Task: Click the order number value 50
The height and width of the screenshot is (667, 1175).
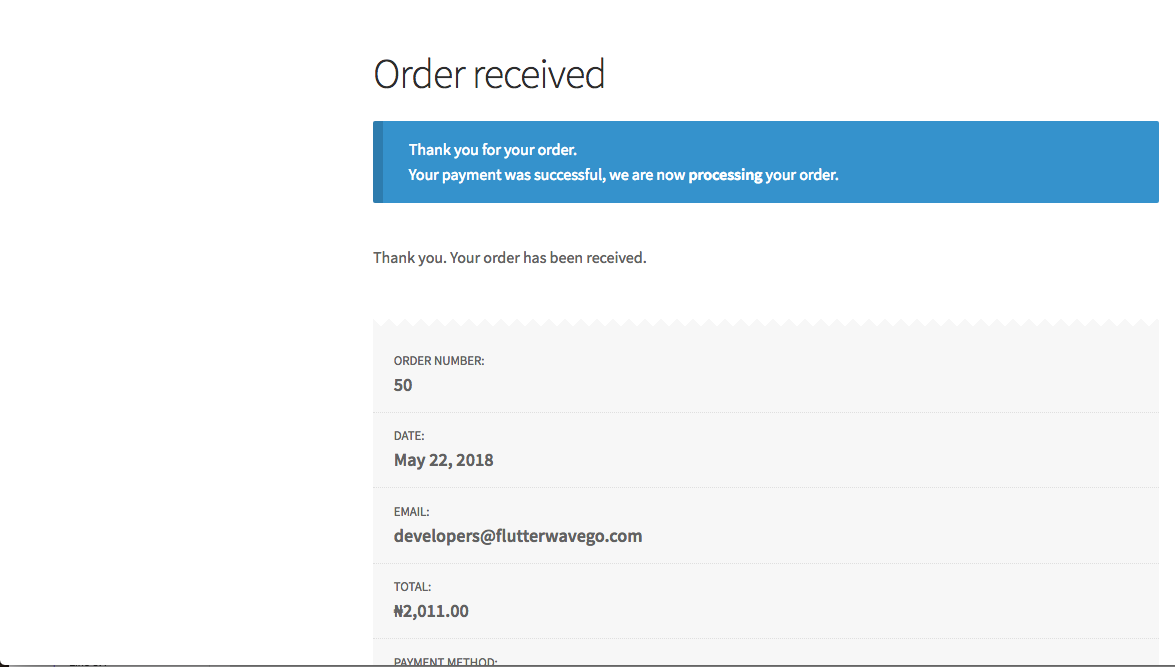Action: tap(403, 385)
